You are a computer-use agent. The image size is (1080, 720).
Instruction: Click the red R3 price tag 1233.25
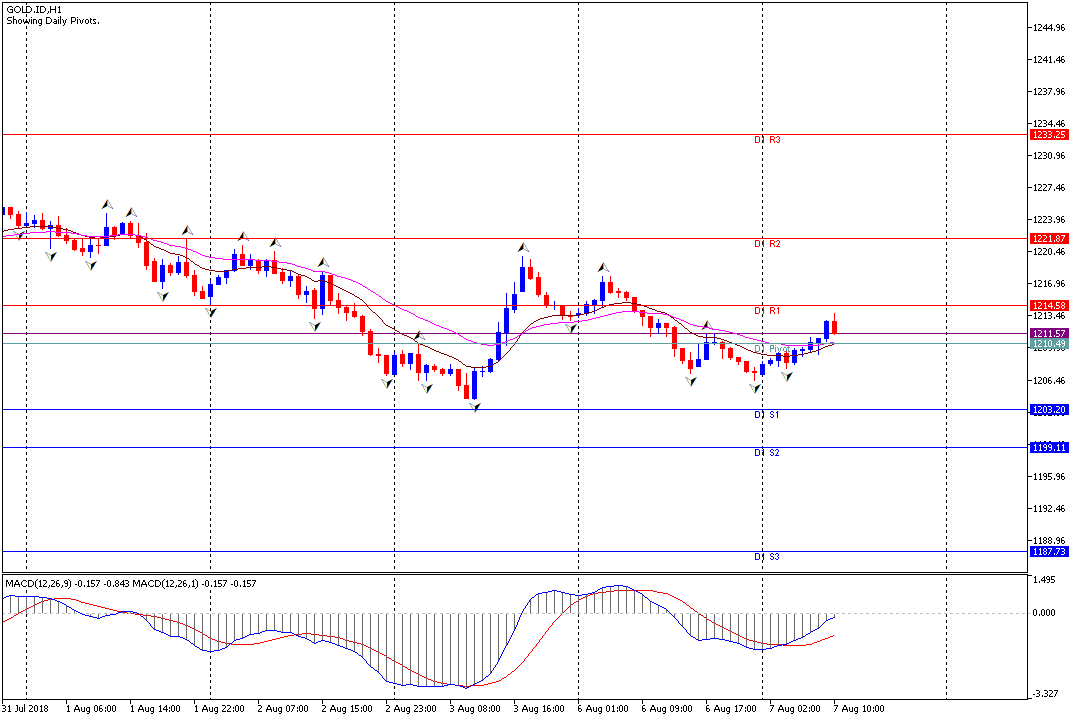pyautogui.click(x=1049, y=134)
